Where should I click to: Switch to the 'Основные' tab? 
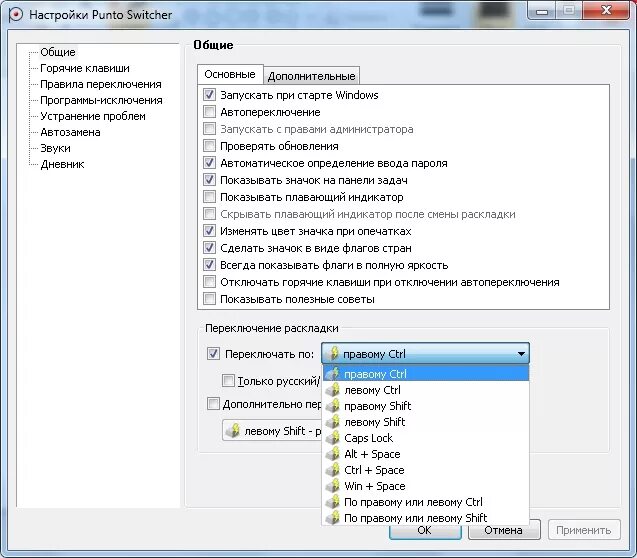point(230,74)
